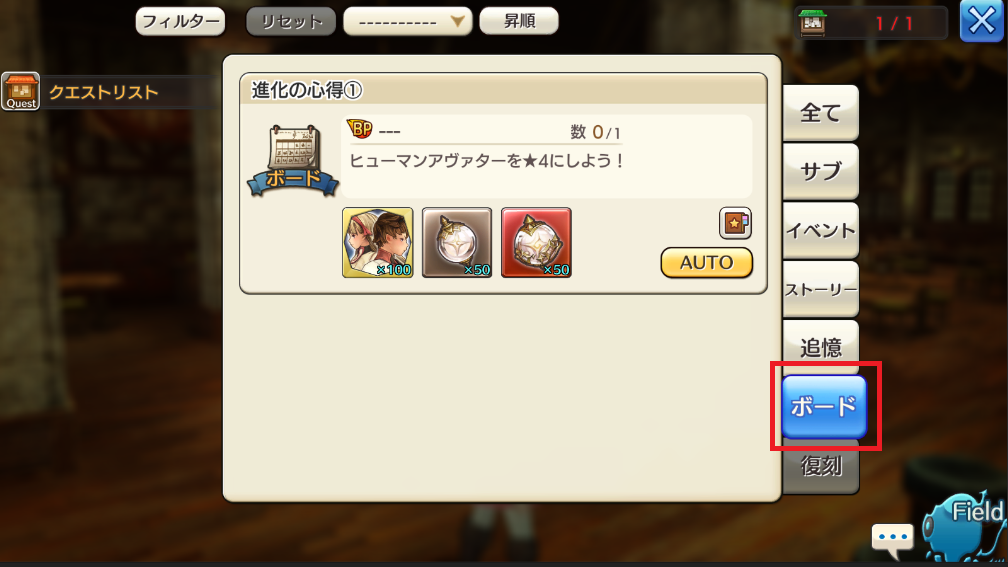This screenshot has height=567, width=1008.
Task: Open the star book bookmark icon
Action: tap(735, 223)
